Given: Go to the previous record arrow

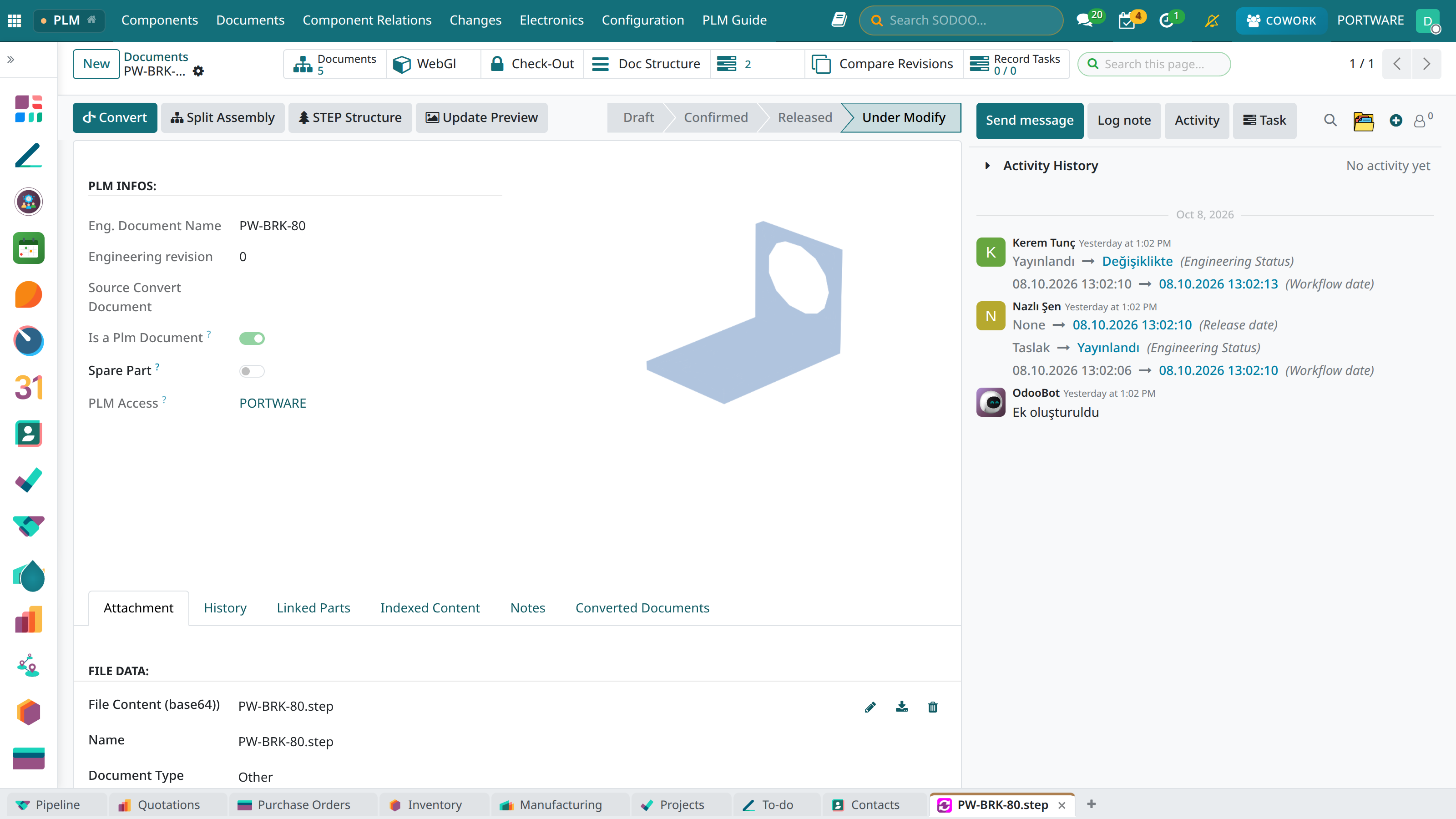Looking at the screenshot, I should (x=1397, y=64).
